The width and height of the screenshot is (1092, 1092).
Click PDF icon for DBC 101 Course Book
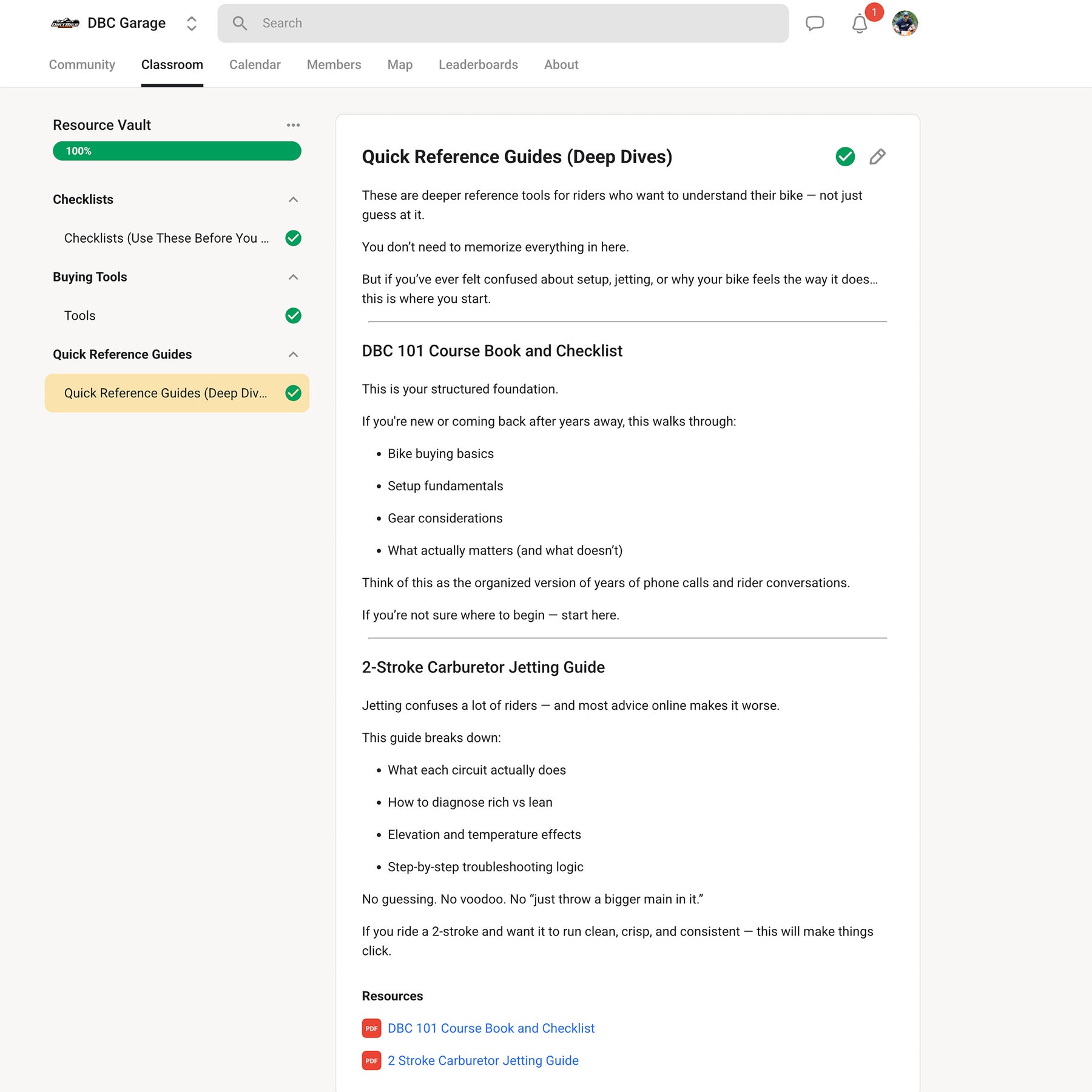point(371,1028)
